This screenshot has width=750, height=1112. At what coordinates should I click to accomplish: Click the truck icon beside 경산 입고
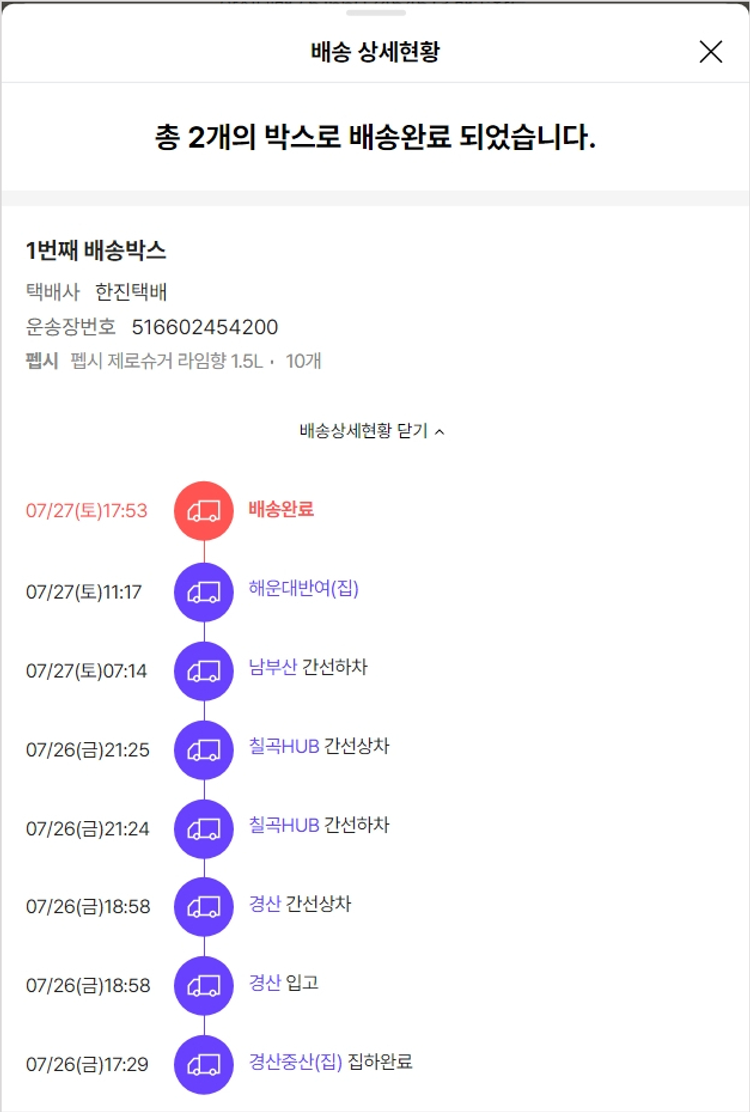pyautogui.click(x=204, y=985)
